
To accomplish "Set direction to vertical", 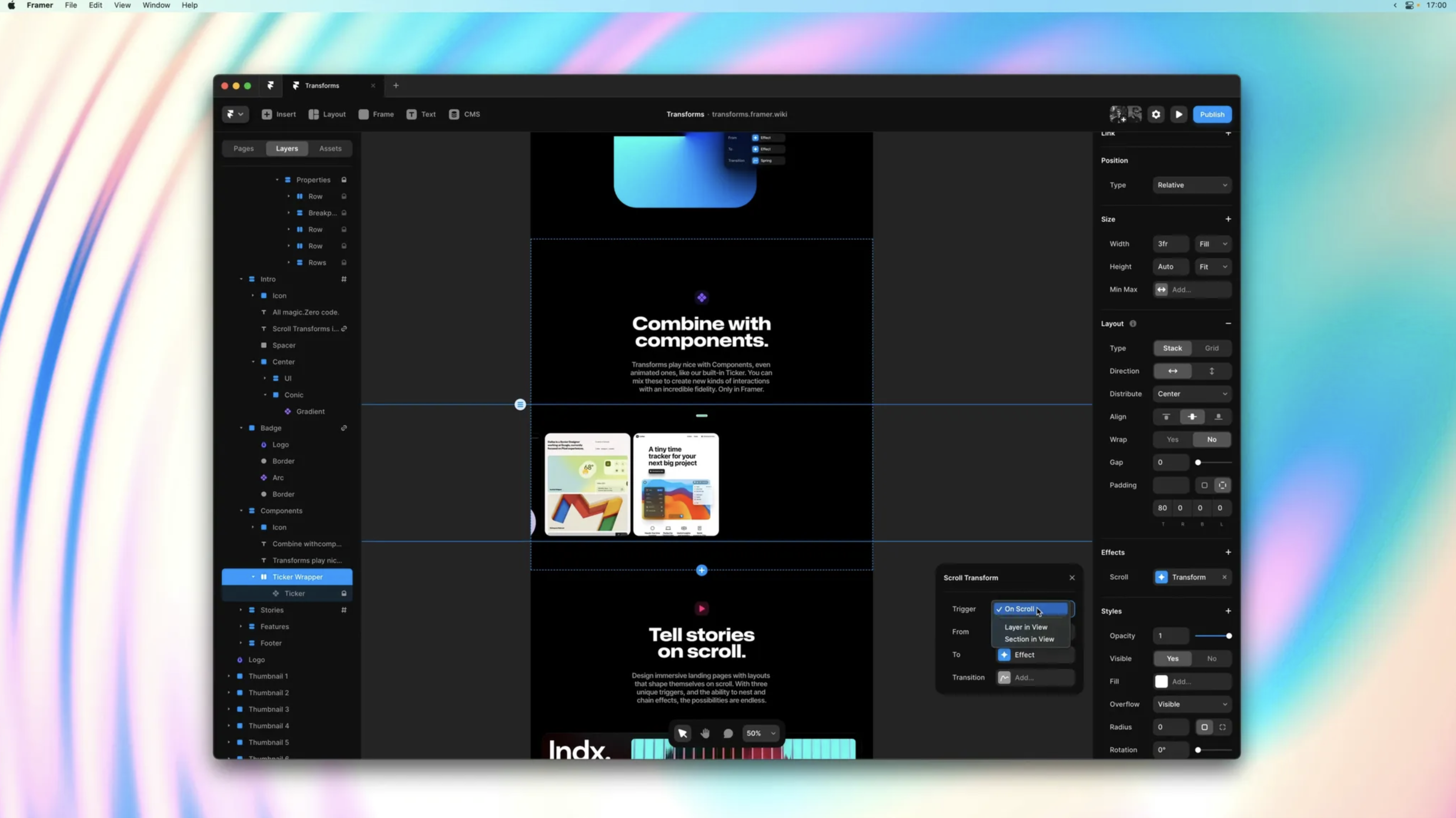I will coord(1212,371).
